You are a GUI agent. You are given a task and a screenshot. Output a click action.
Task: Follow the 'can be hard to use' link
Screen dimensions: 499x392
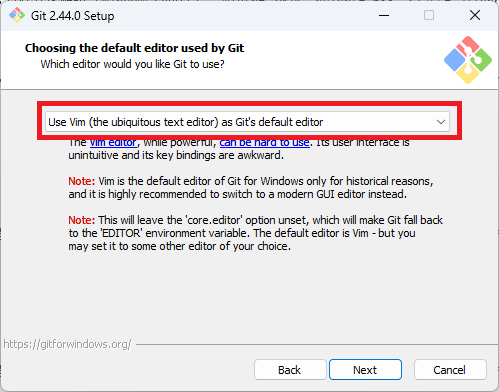[264, 143]
